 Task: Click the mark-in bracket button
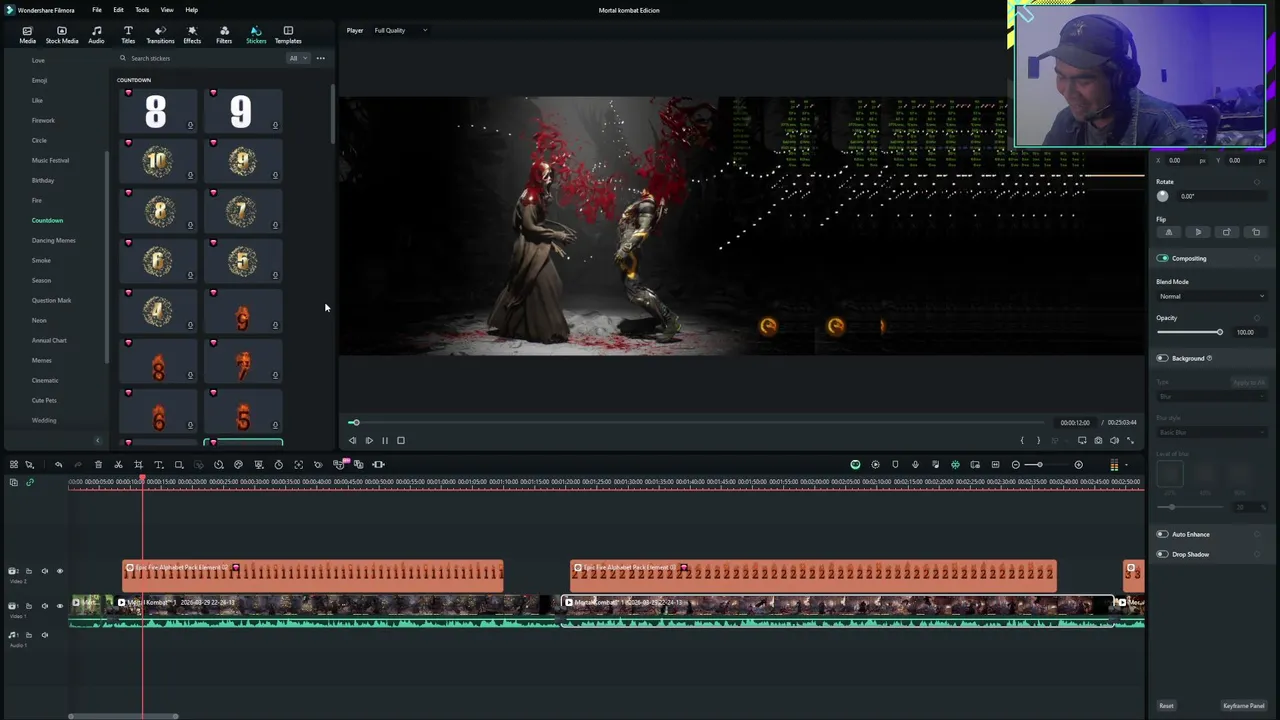coord(1022,441)
